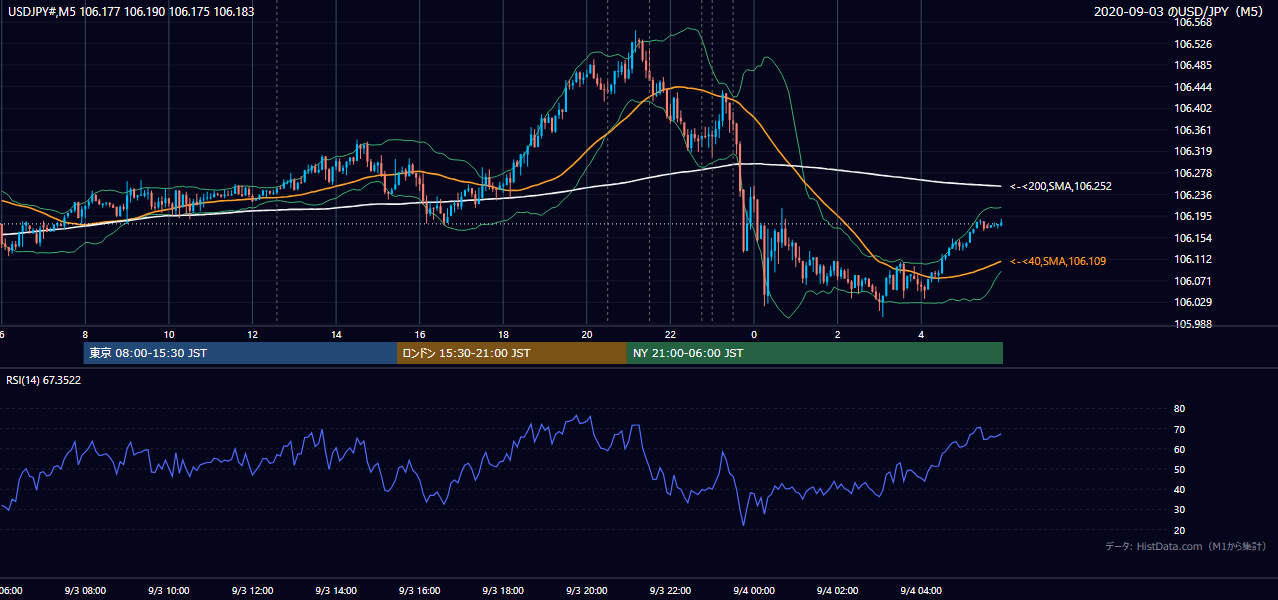
Task: Click RSI scale level 80
Action: (1179, 409)
